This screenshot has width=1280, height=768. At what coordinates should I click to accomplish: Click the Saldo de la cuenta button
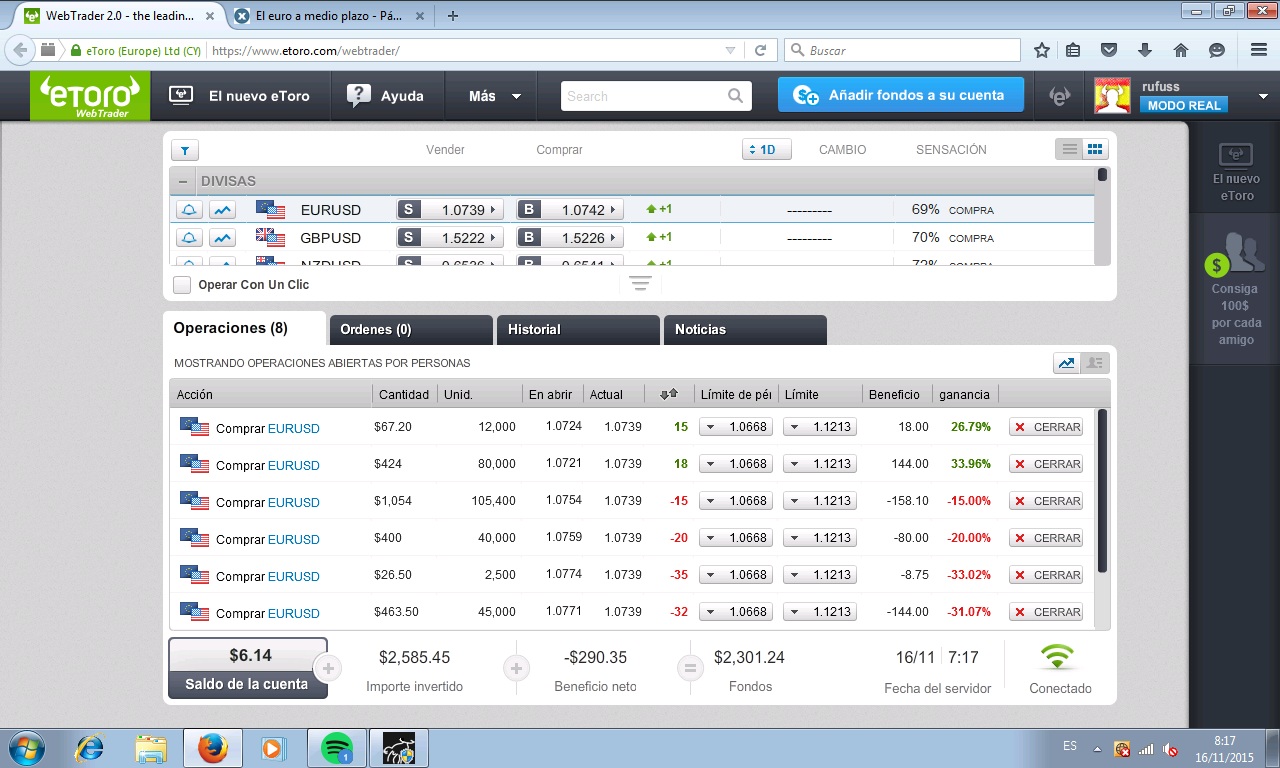pyautogui.click(x=248, y=668)
